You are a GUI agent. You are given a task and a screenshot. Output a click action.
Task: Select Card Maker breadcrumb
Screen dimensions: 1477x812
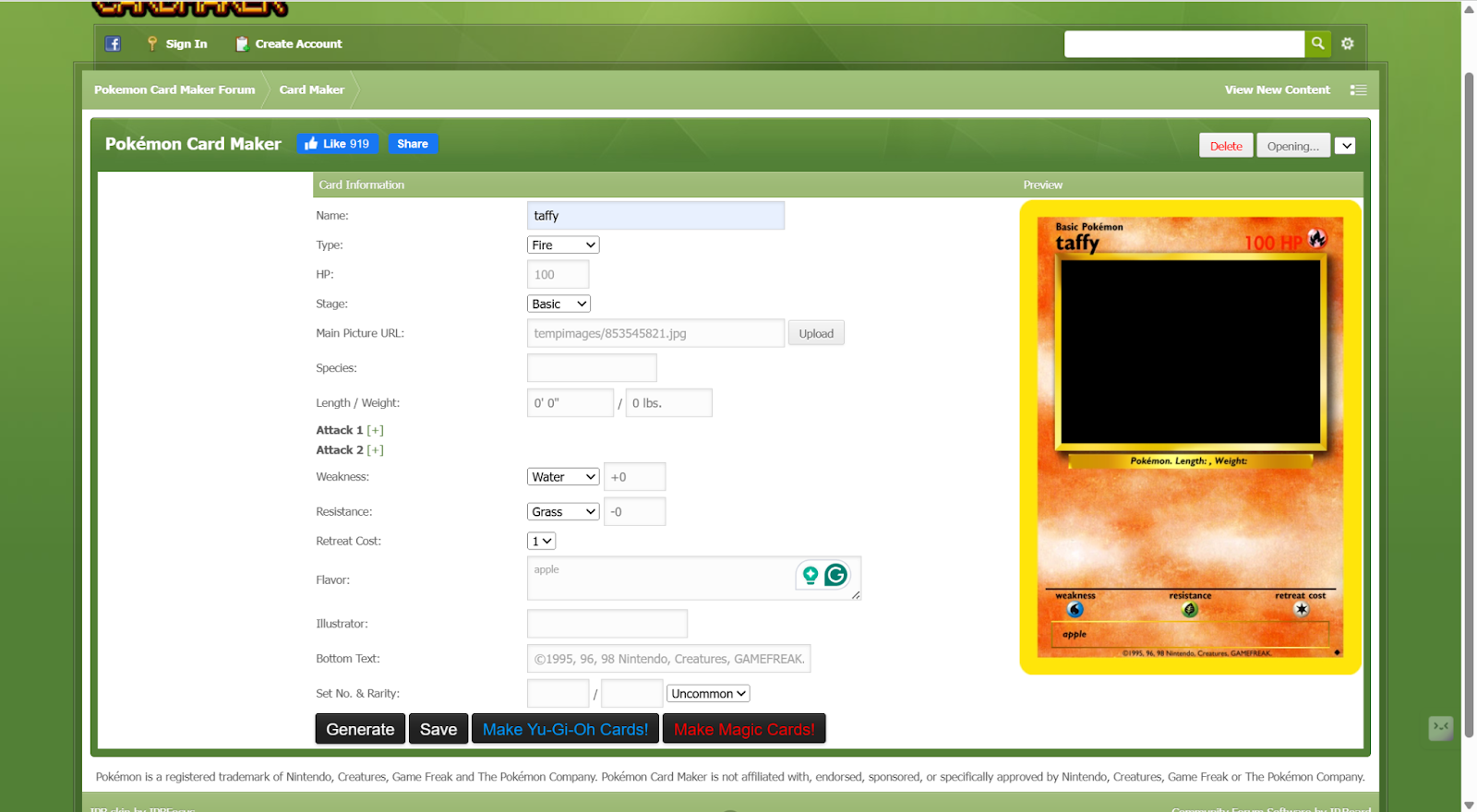click(311, 90)
